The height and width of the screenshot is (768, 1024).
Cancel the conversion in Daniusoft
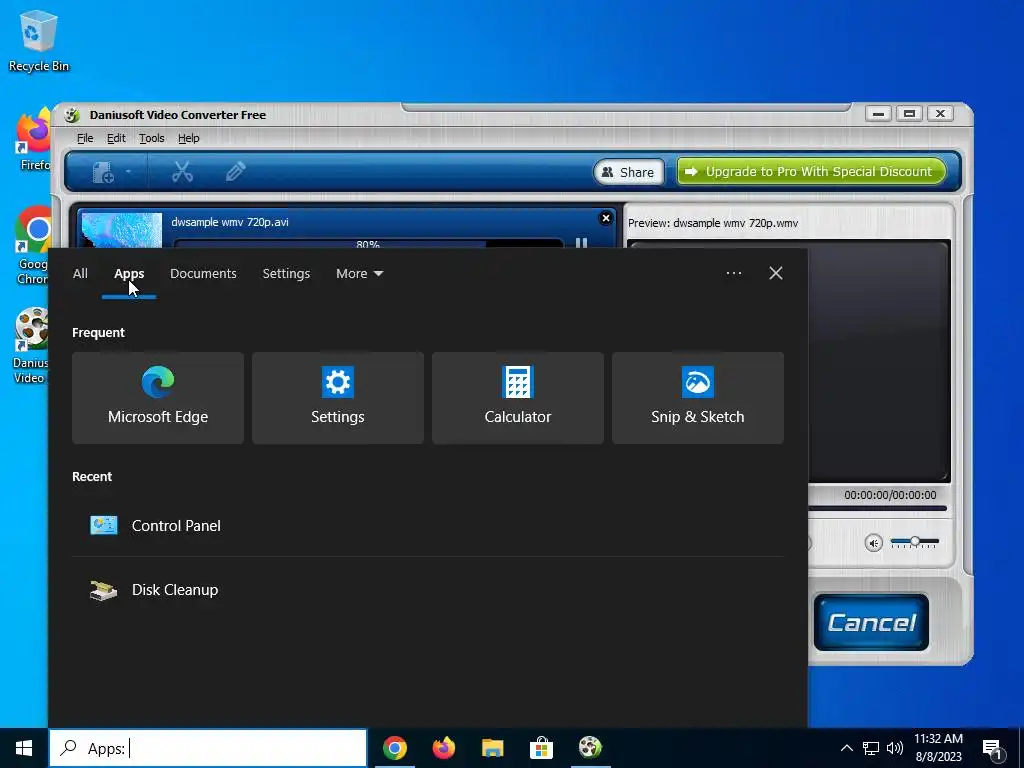click(871, 622)
